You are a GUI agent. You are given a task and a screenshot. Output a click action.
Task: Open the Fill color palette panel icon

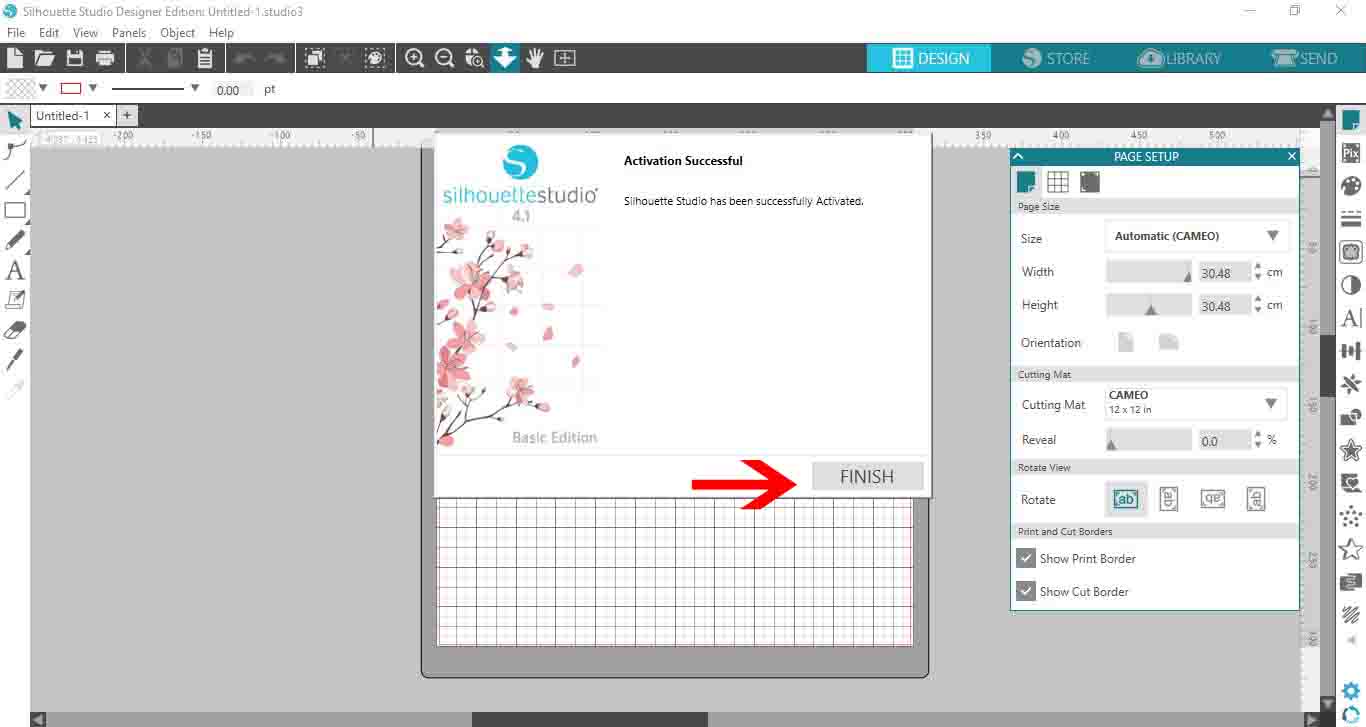[x=1351, y=187]
